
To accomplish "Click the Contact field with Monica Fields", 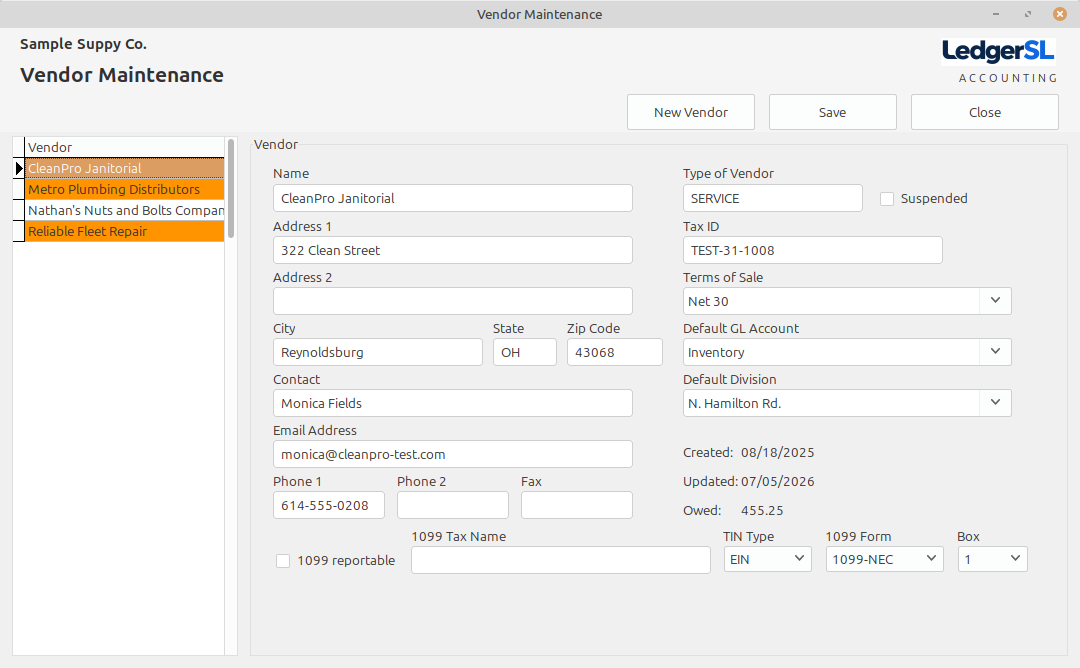I will [x=453, y=403].
